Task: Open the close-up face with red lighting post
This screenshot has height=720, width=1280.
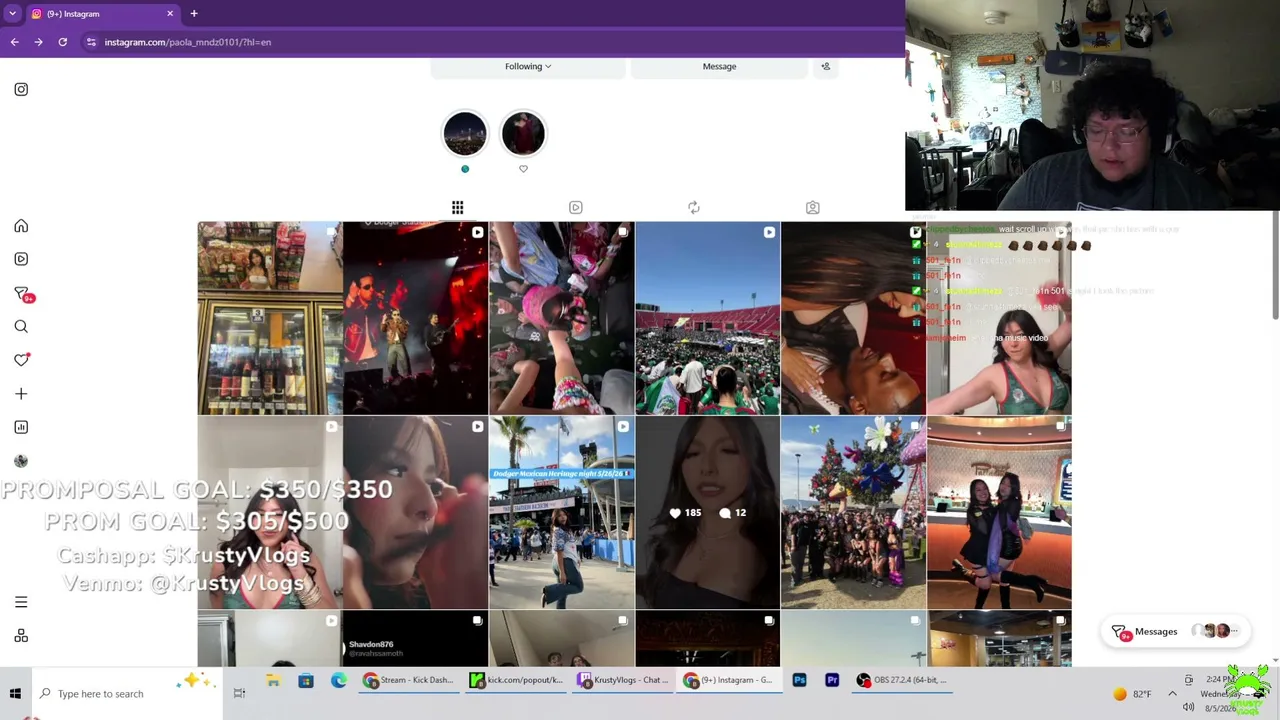Action: coord(416,513)
